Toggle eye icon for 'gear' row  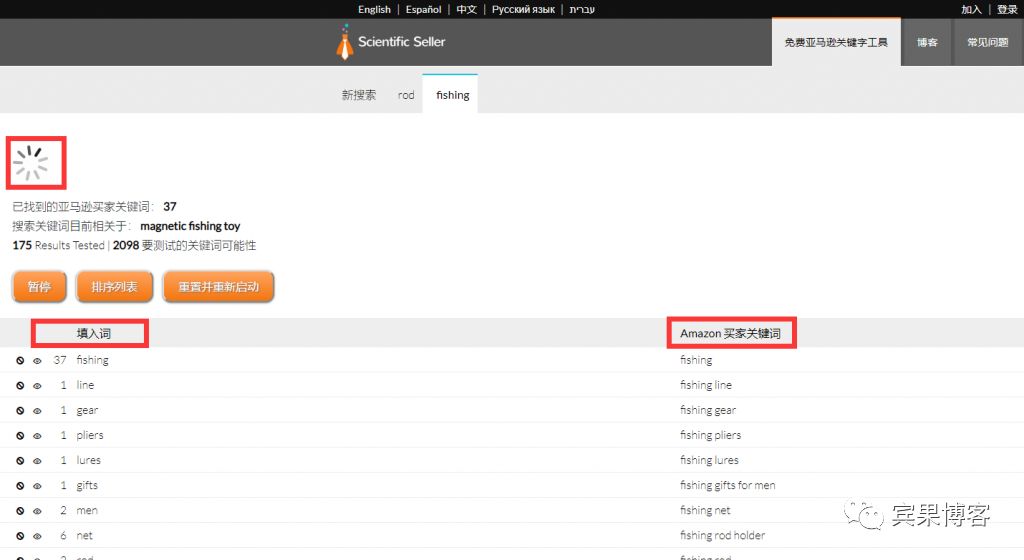(x=37, y=411)
